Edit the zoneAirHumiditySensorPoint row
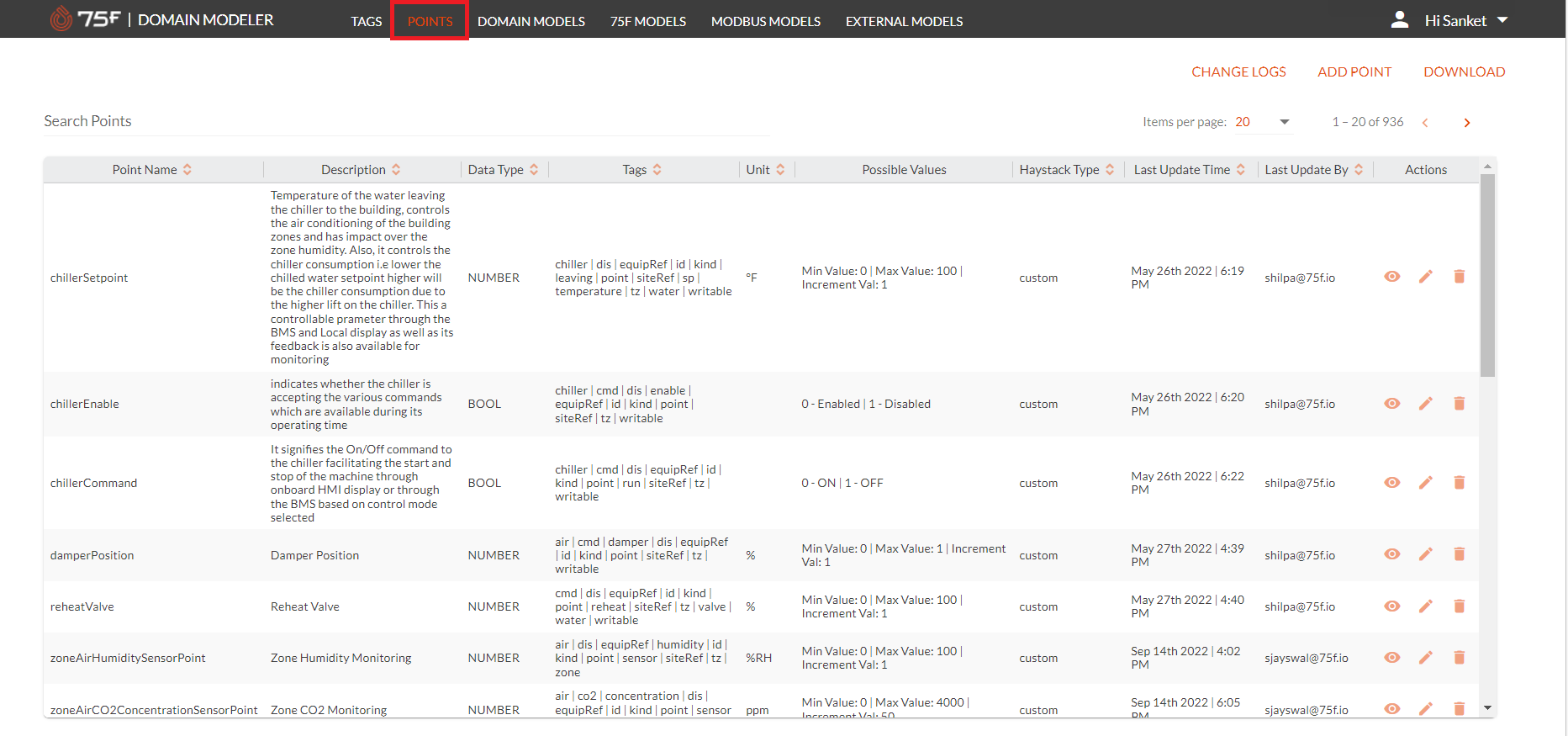The width and height of the screenshot is (1568, 736). (x=1426, y=658)
